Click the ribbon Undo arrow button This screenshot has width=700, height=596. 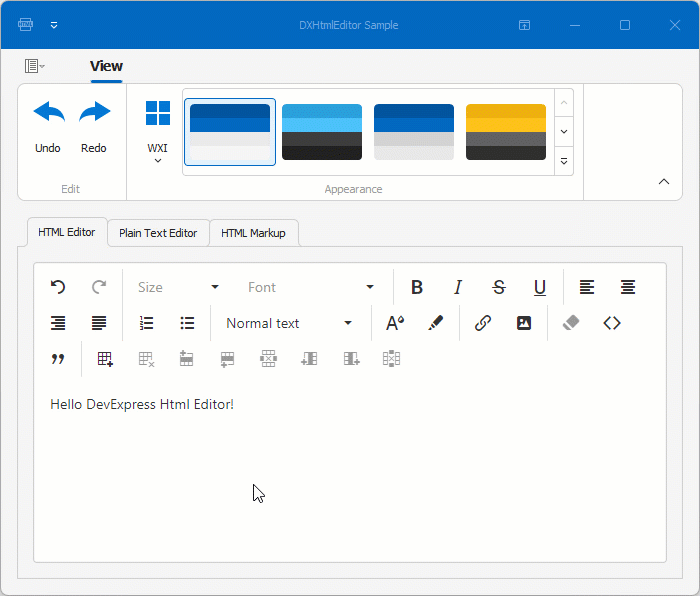pyautogui.click(x=48, y=127)
